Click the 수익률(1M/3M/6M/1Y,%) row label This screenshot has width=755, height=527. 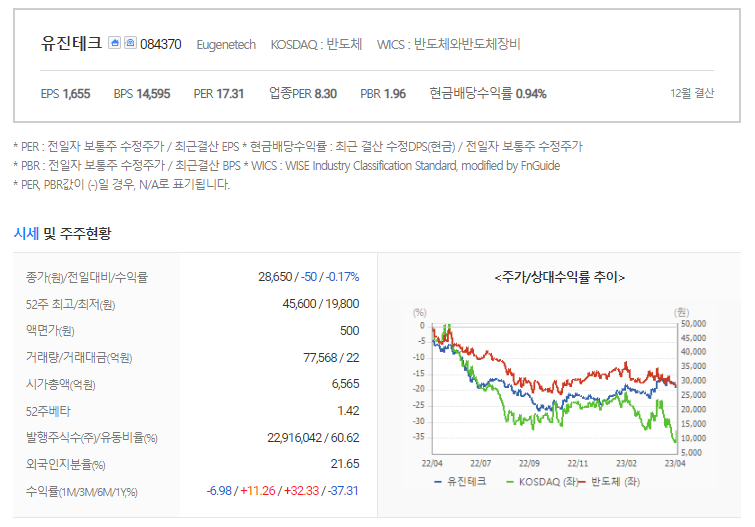(82, 492)
